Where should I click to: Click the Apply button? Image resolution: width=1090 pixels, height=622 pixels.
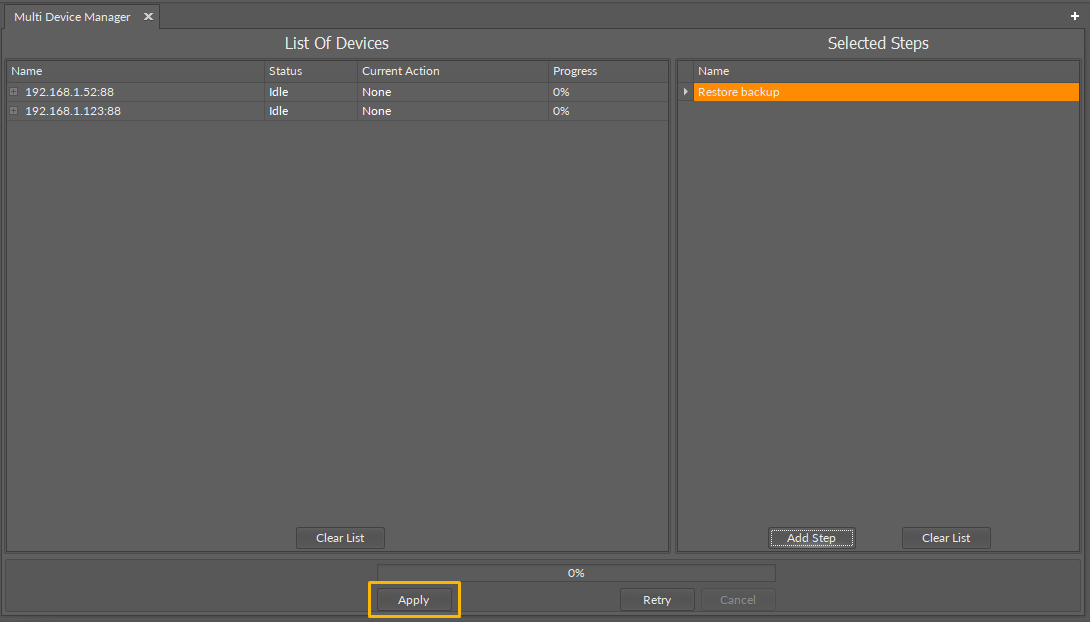click(414, 599)
